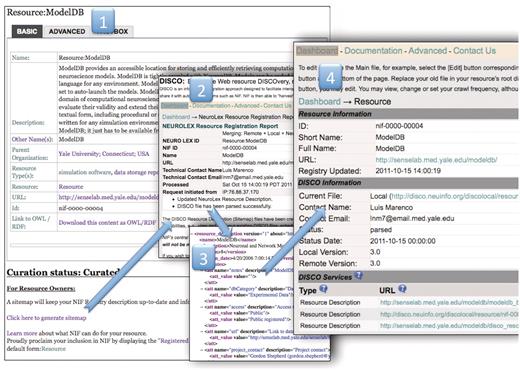Click the 'Resource Type(s):' label link
This screenshot has height=370, width=520.
[24, 172]
